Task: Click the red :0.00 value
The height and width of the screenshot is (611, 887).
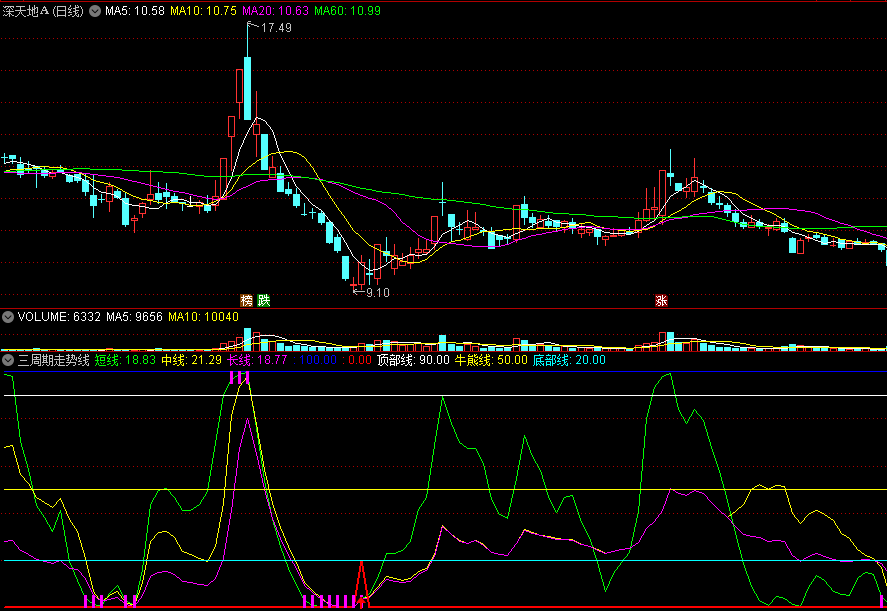Action: pyautogui.click(x=357, y=360)
